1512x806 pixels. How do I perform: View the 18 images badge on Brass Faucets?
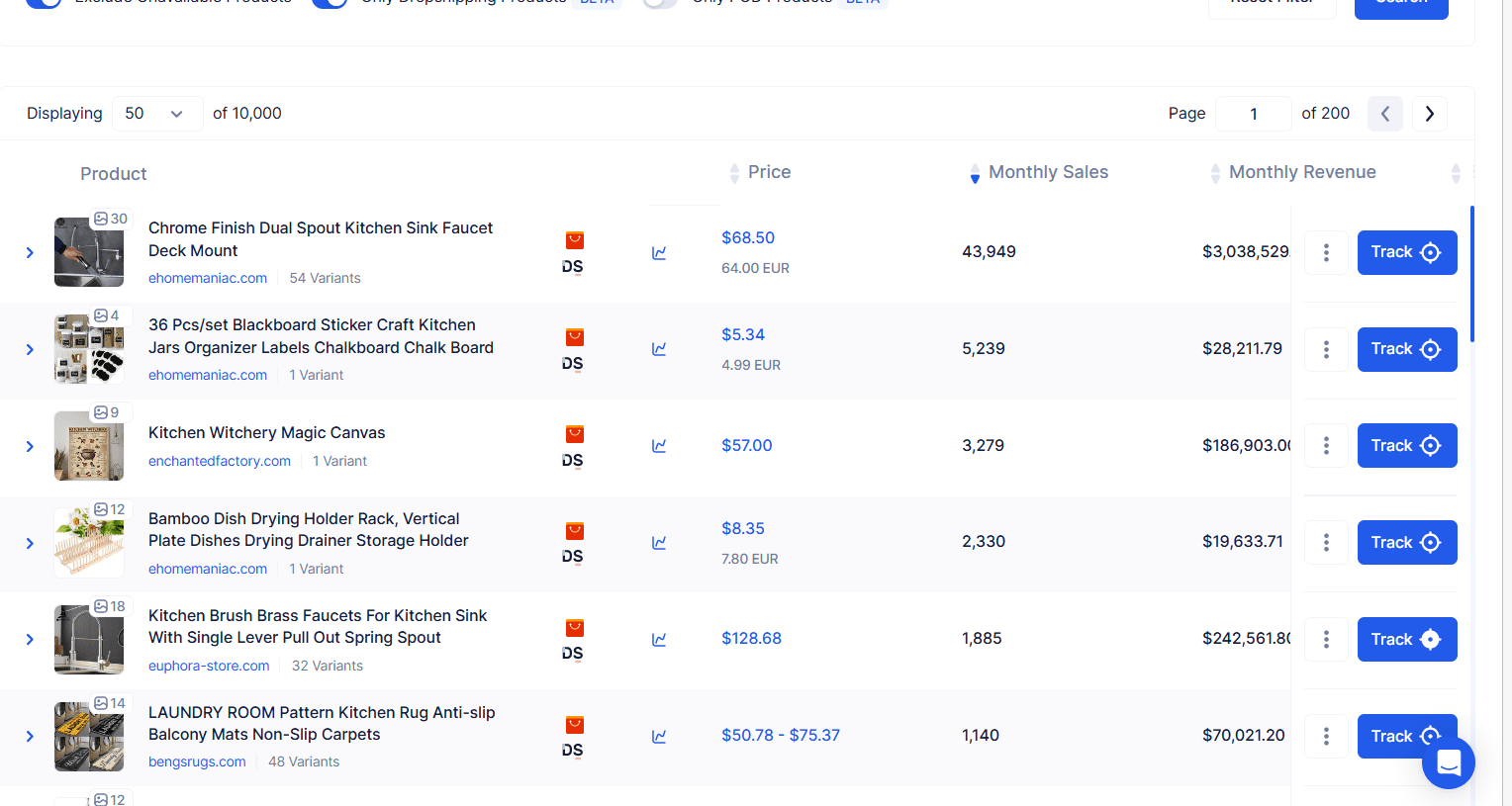(x=110, y=606)
